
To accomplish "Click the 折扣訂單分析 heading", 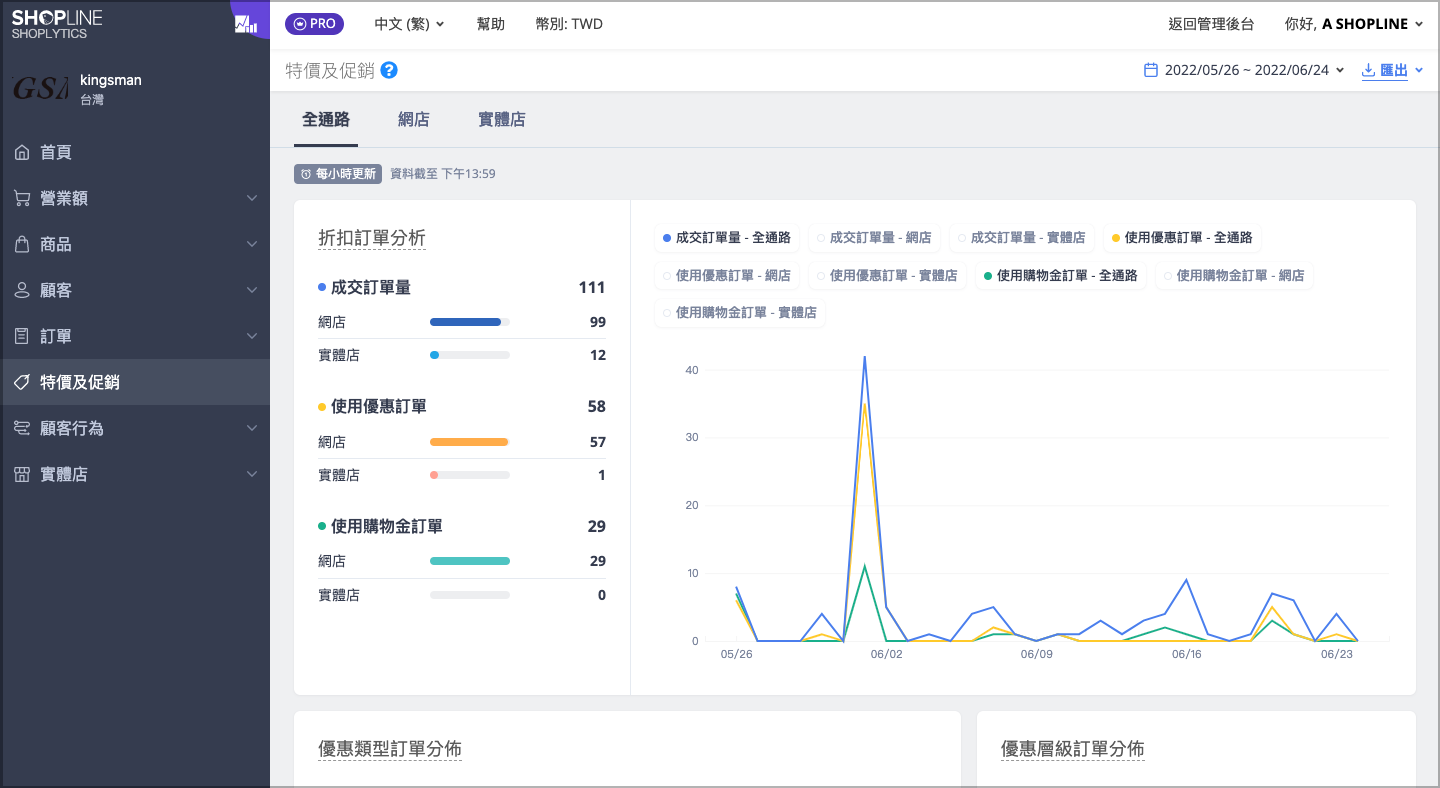I will pos(372,238).
